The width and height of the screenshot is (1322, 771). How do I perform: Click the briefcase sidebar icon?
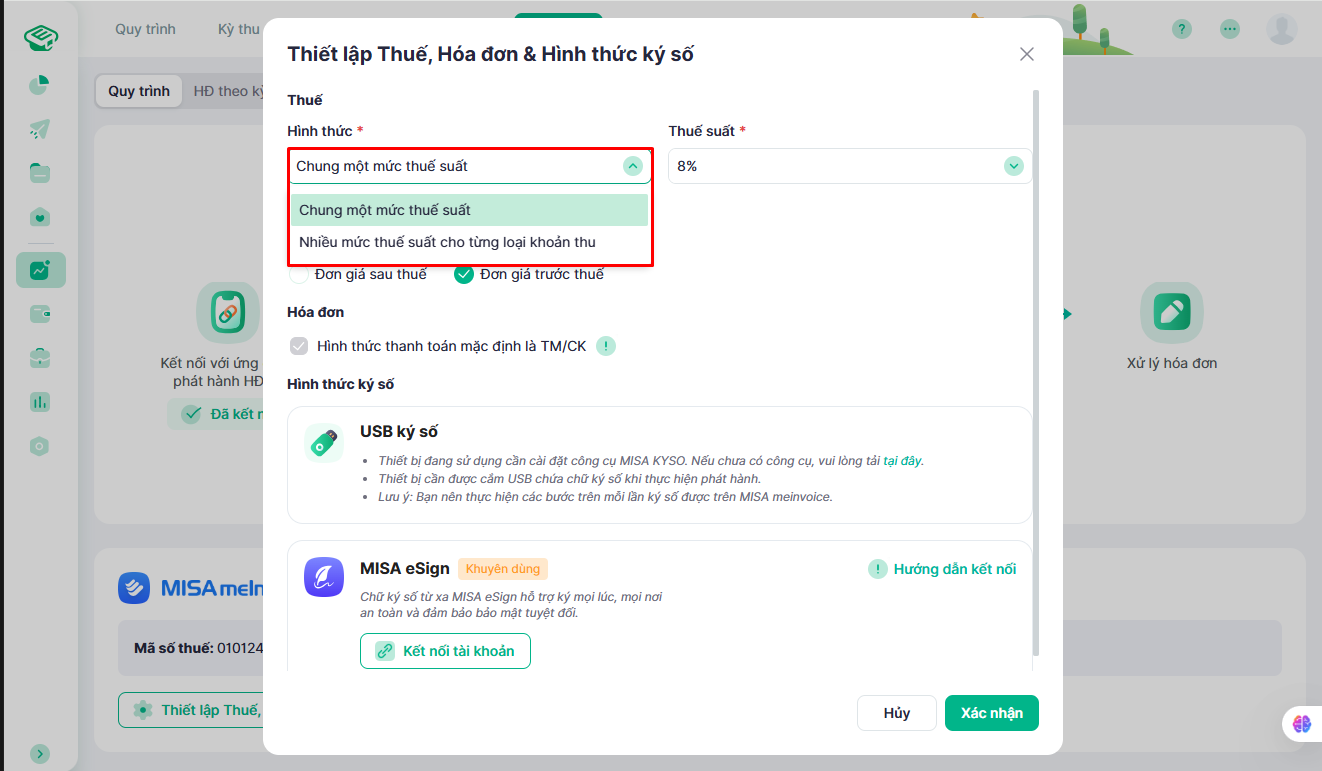tap(40, 358)
